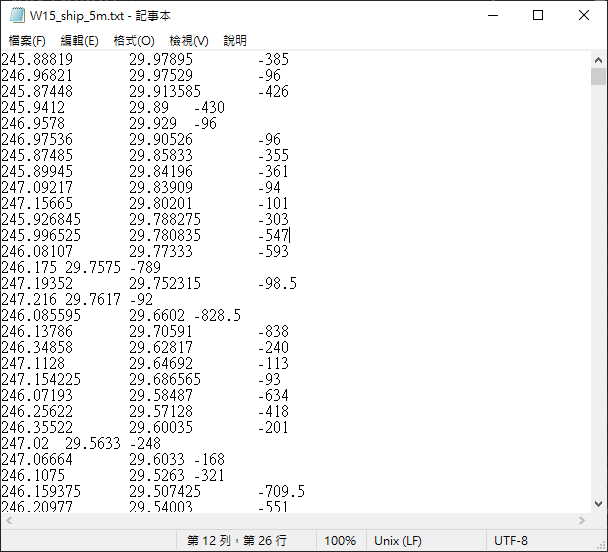The image size is (608, 552).
Task: Click the value 246.13786
Action: pos(37,331)
